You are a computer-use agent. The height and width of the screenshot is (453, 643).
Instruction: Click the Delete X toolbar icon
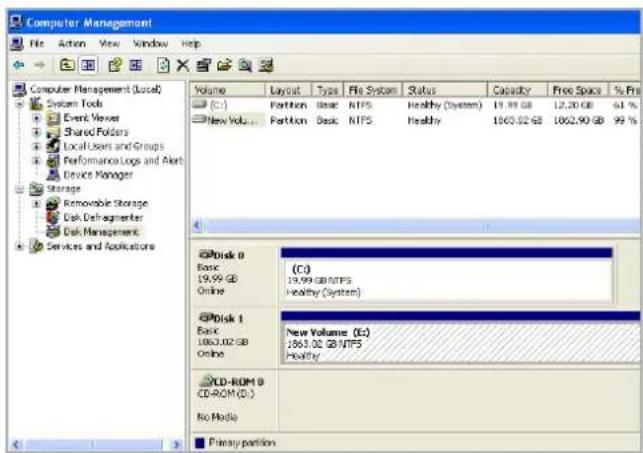point(183,65)
